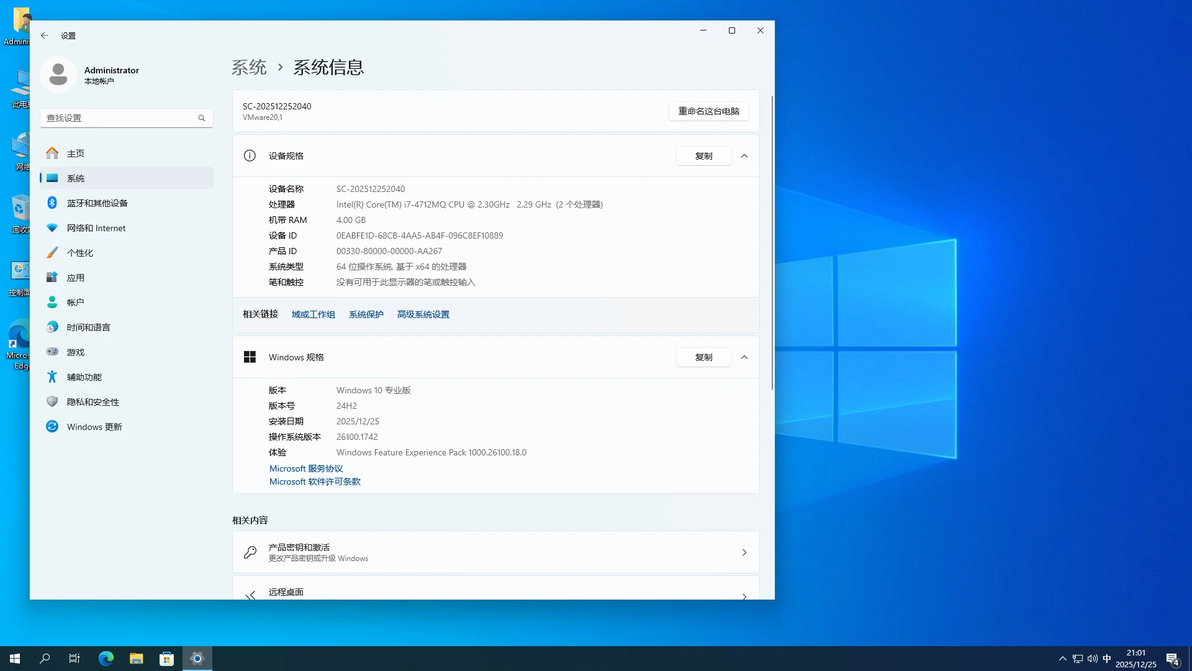The width and height of the screenshot is (1192, 671).
Task: Open the 蓝牙和其他设备 Bluetooth icon
Action: tap(52, 203)
